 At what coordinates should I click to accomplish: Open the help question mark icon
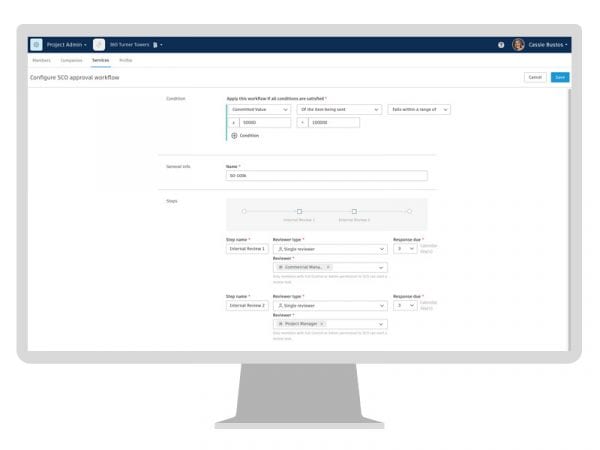point(501,45)
